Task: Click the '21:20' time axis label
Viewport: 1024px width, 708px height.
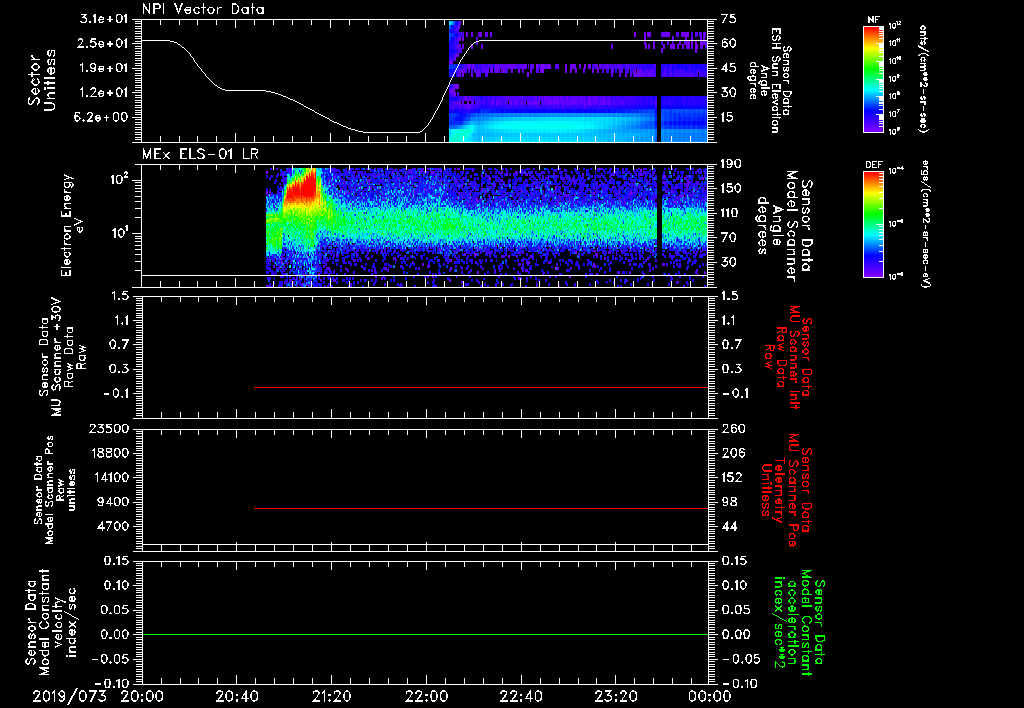Action: coord(331,696)
